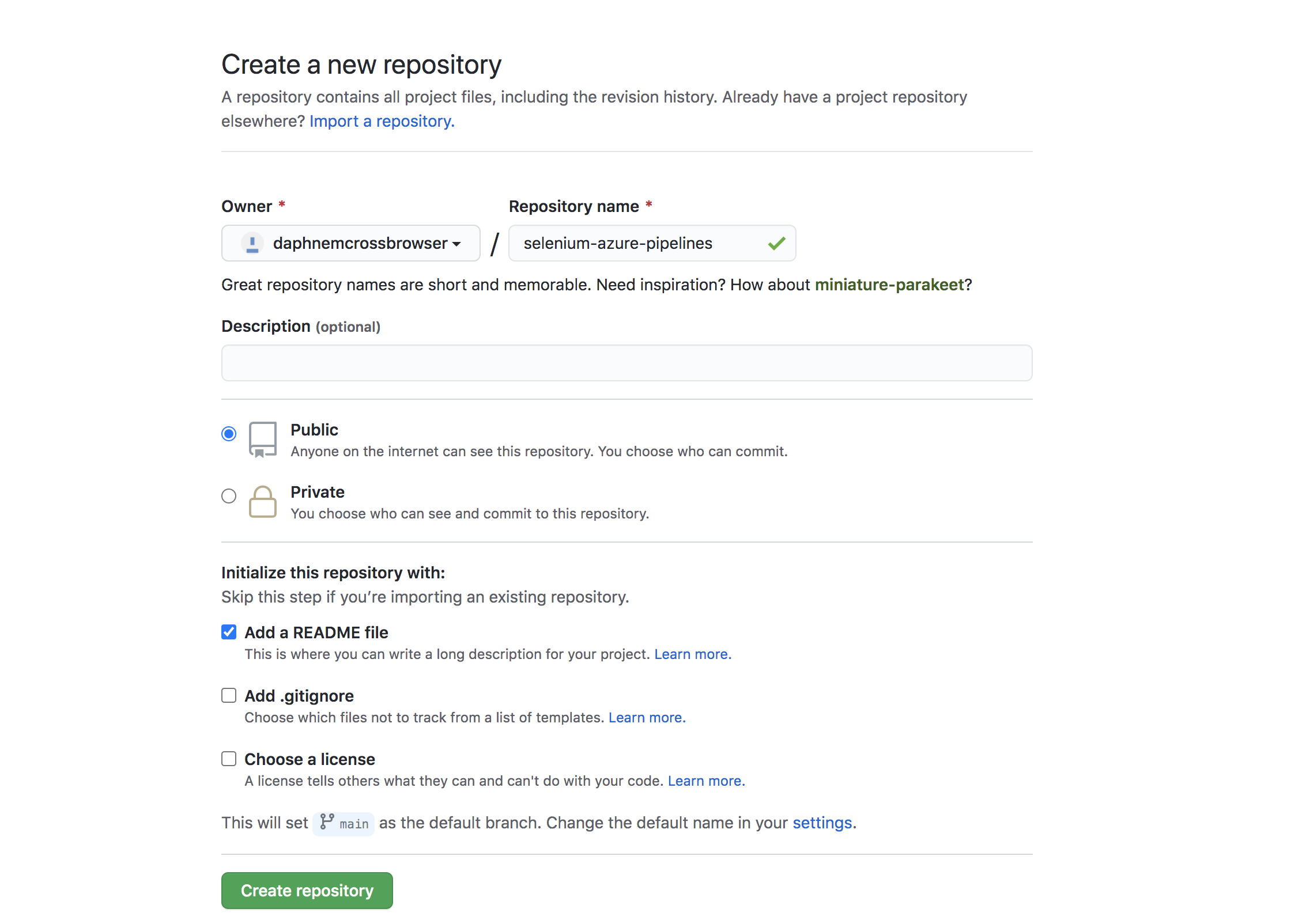Focus the Description text field
This screenshot has height=924, width=1306.
tap(626, 363)
